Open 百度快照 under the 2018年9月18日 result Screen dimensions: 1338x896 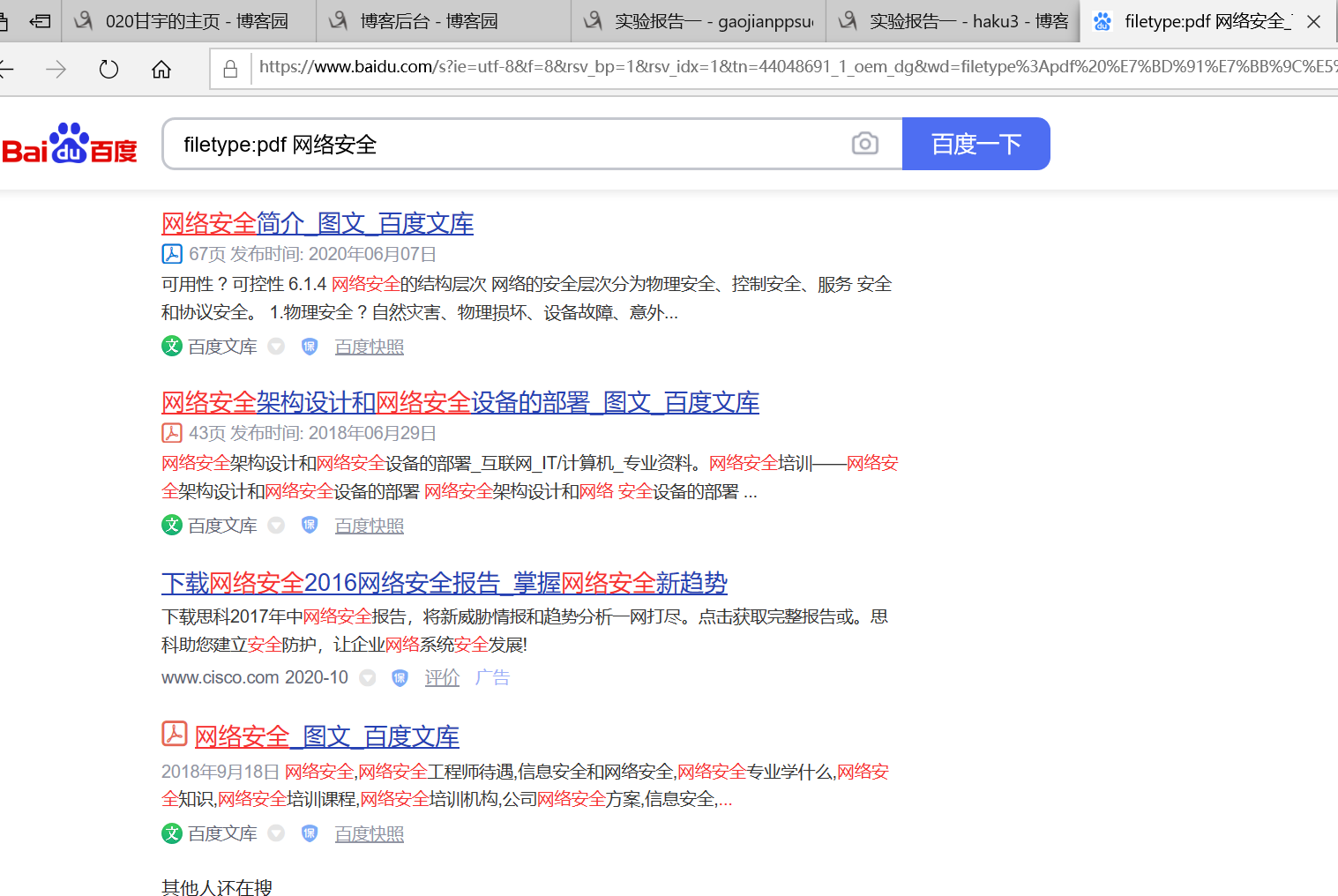[x=370, y=833]
